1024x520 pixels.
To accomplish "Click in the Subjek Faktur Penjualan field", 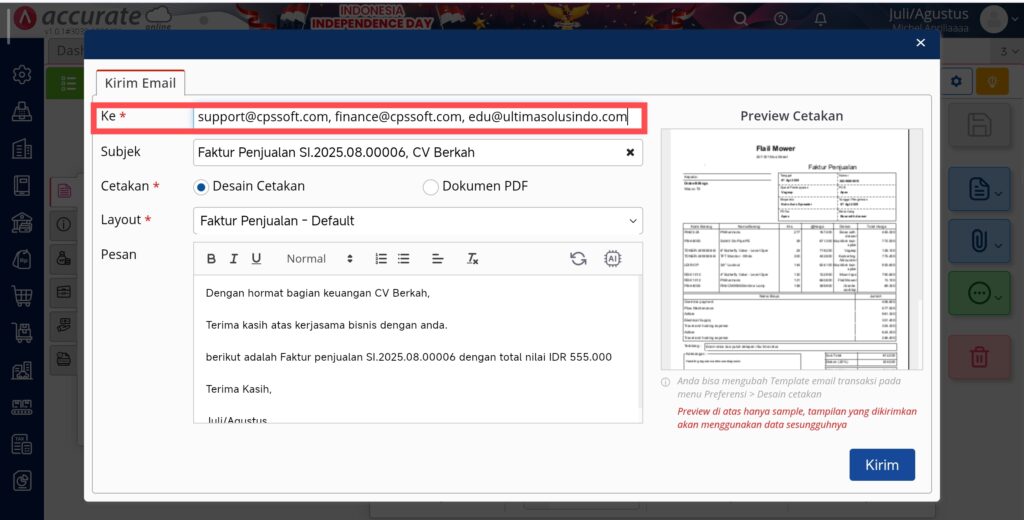I will pyautogui.click(x=418, y=152).
